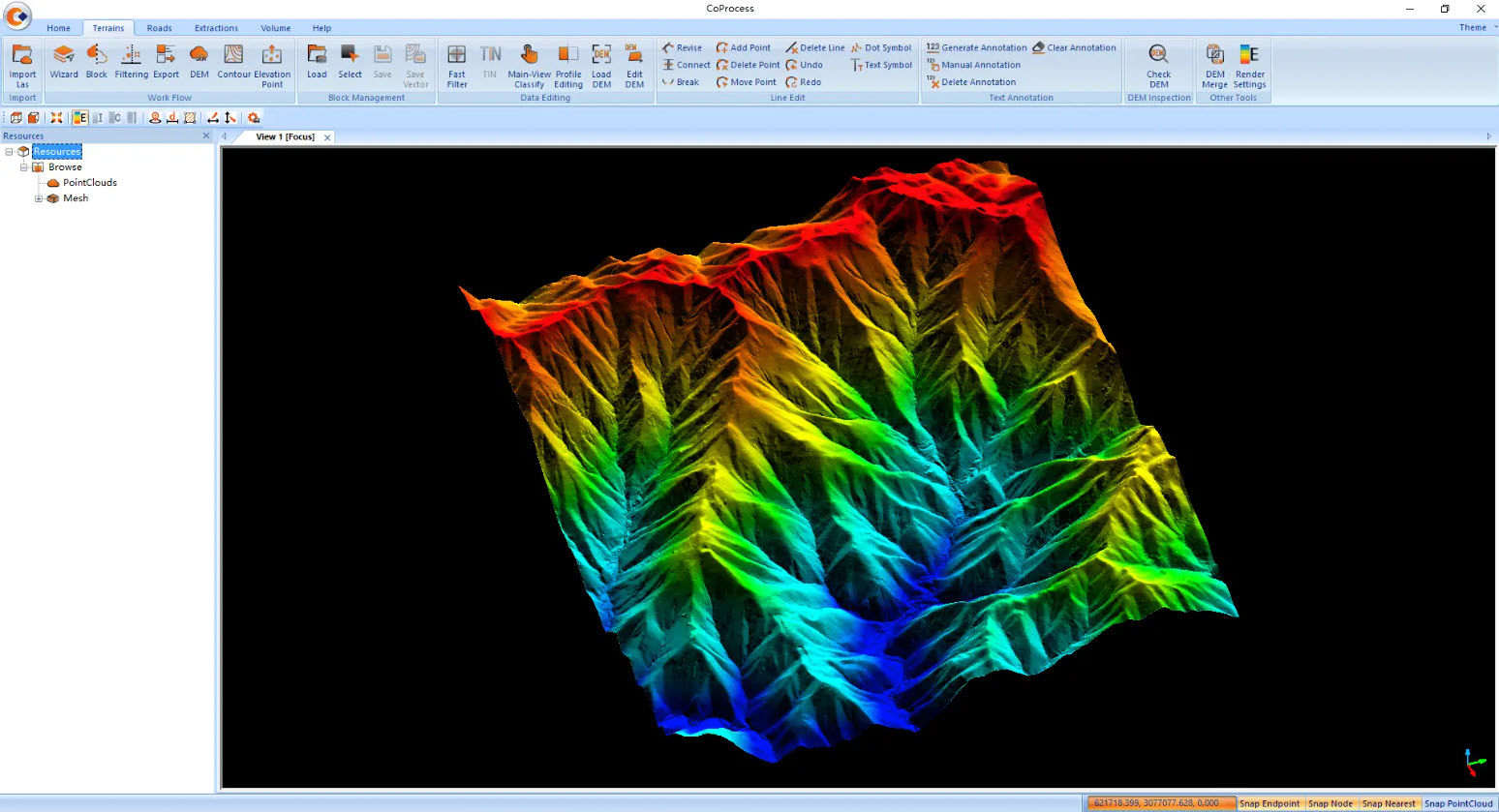Click the Edit DEM icon
1499x812 pixels.
[634, 64]
